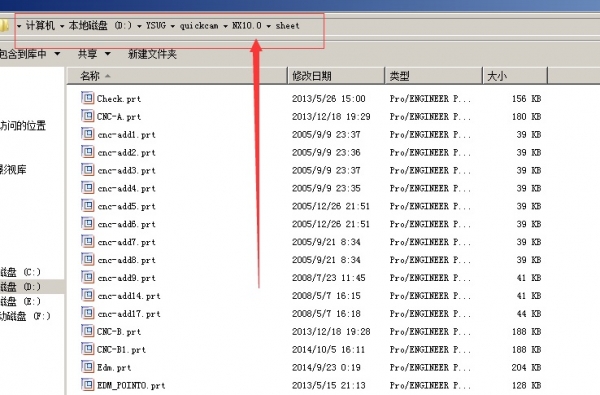Sort by 大小 column header

click(515, 76)
